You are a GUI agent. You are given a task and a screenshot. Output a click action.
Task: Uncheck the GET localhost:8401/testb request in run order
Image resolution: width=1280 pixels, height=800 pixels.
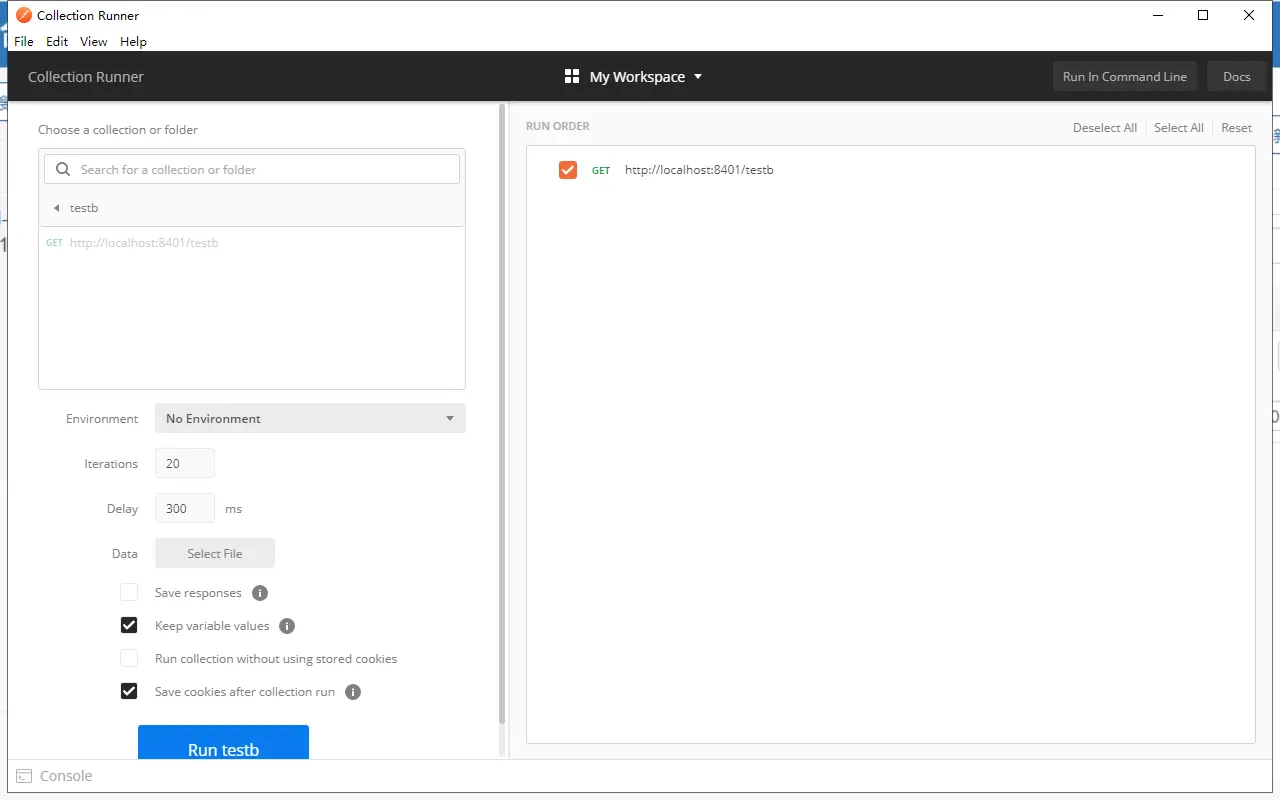568,170
